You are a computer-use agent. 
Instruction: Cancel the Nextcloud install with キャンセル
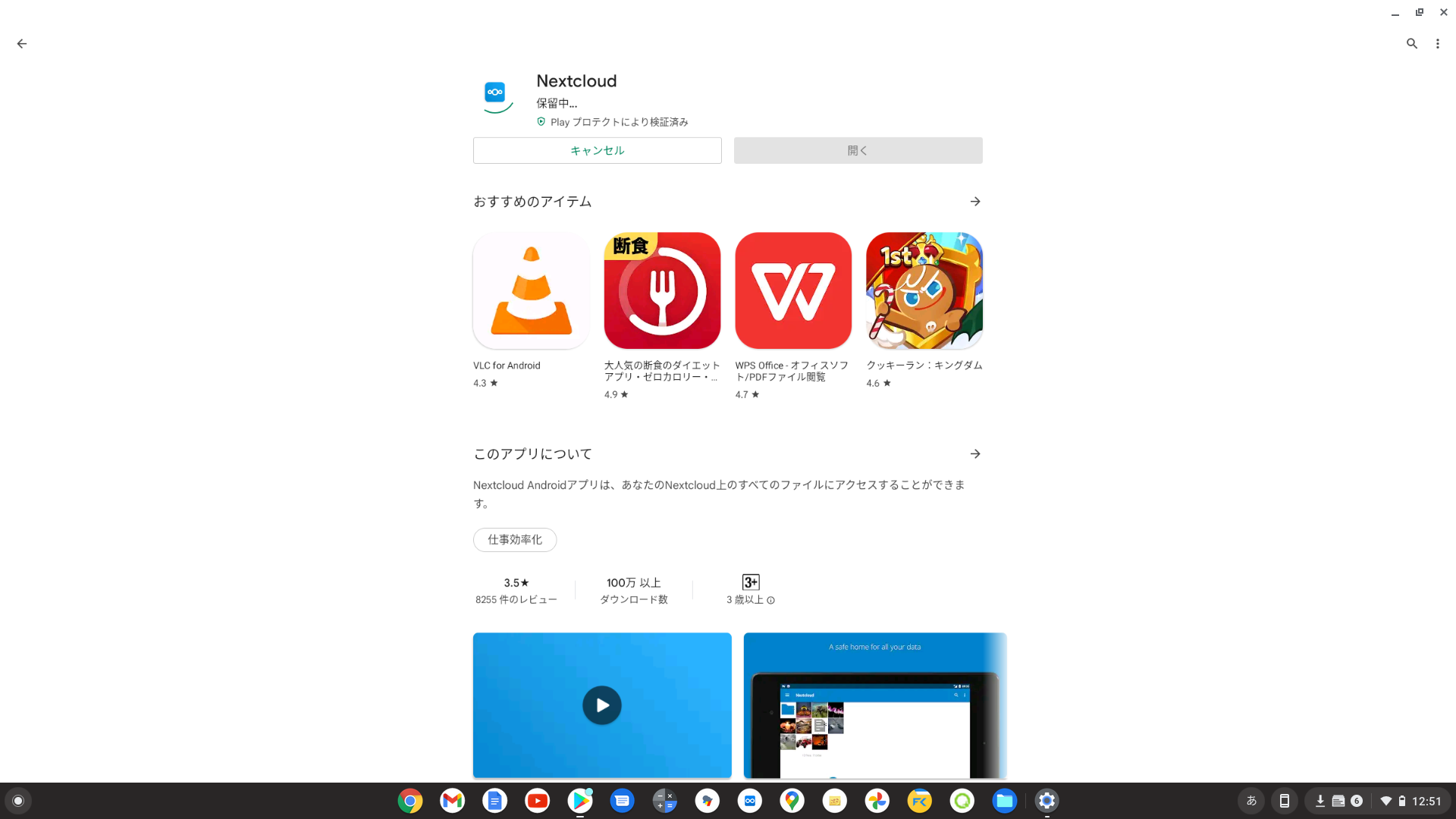598,151
